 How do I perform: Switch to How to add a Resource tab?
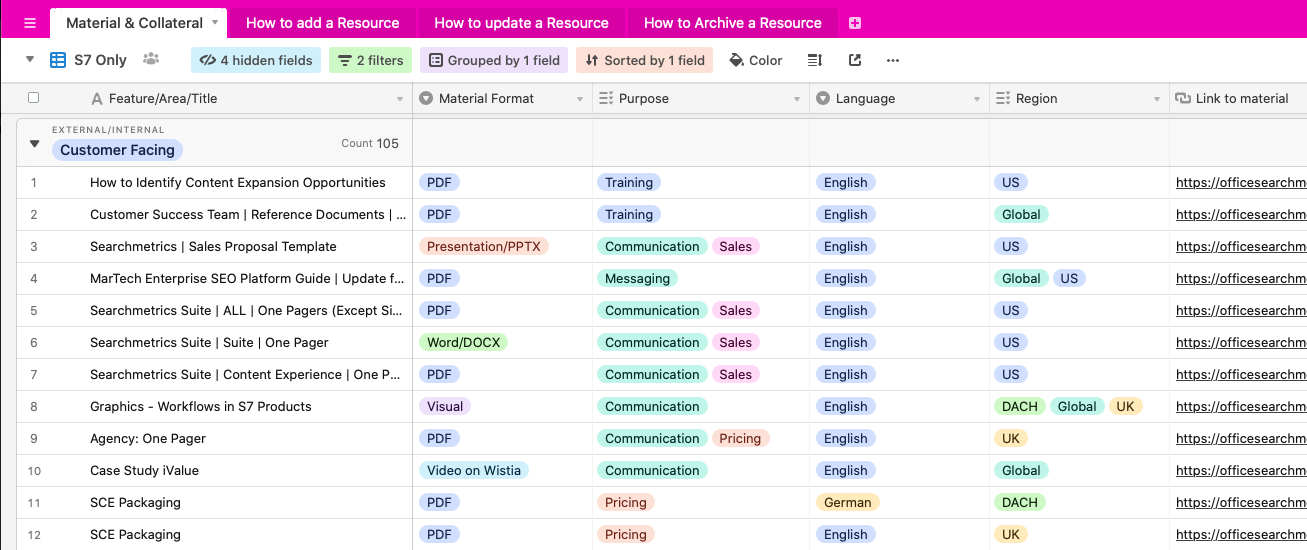click(x=322, y=23)
